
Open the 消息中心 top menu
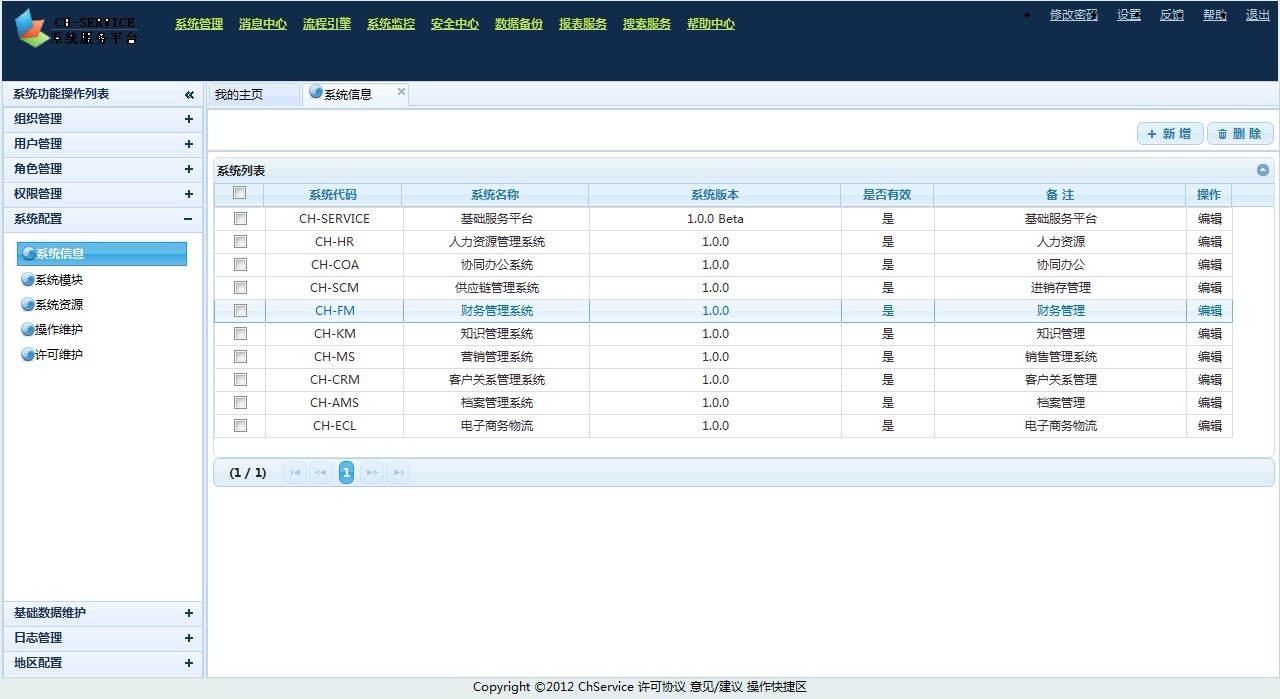(x=263, y=24)
